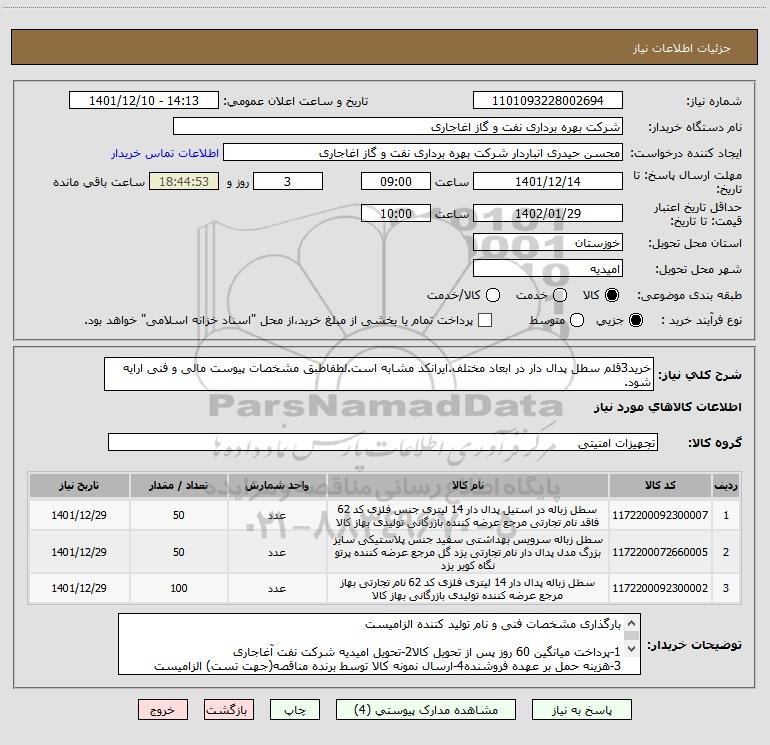Image resolution: width=770 pixels, height=745 pixels.
Task: Click the countdown timer 18:44:53 field
Action: [184, 182]
